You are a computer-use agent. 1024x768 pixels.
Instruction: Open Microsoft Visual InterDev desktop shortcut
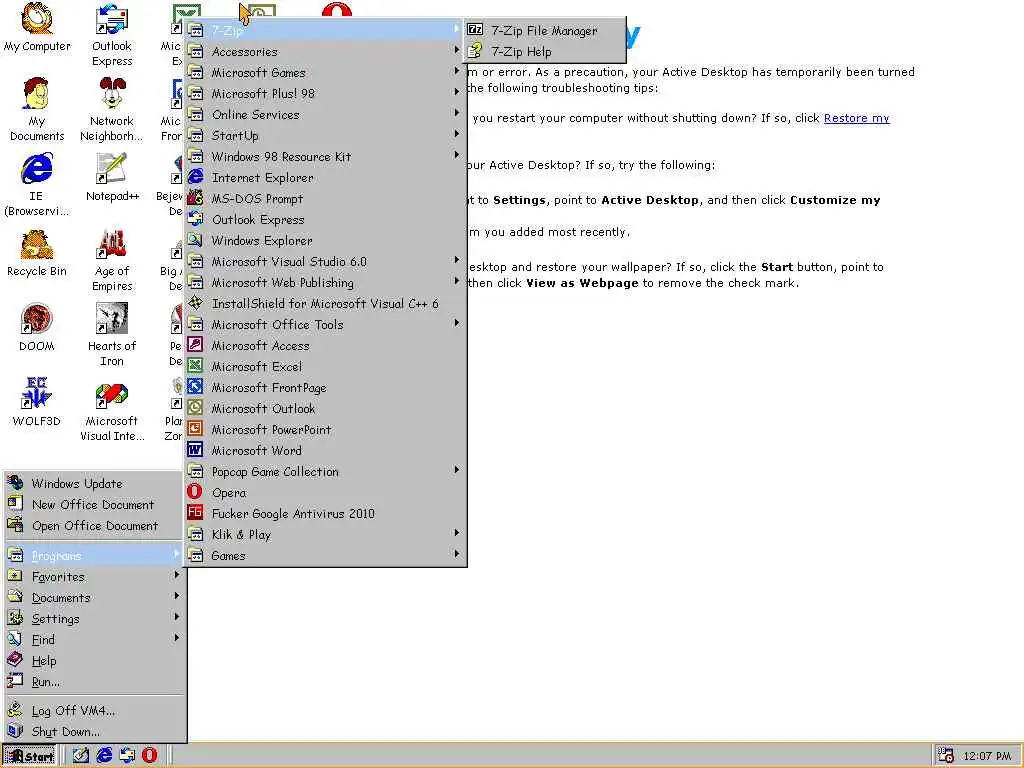(x=112, y=409)
